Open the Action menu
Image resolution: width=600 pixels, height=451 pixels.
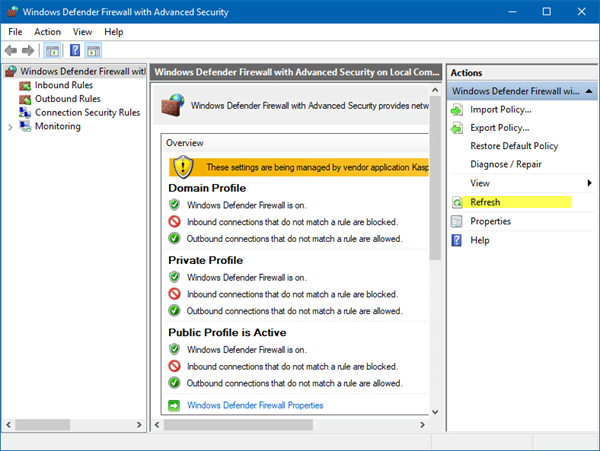47,32
